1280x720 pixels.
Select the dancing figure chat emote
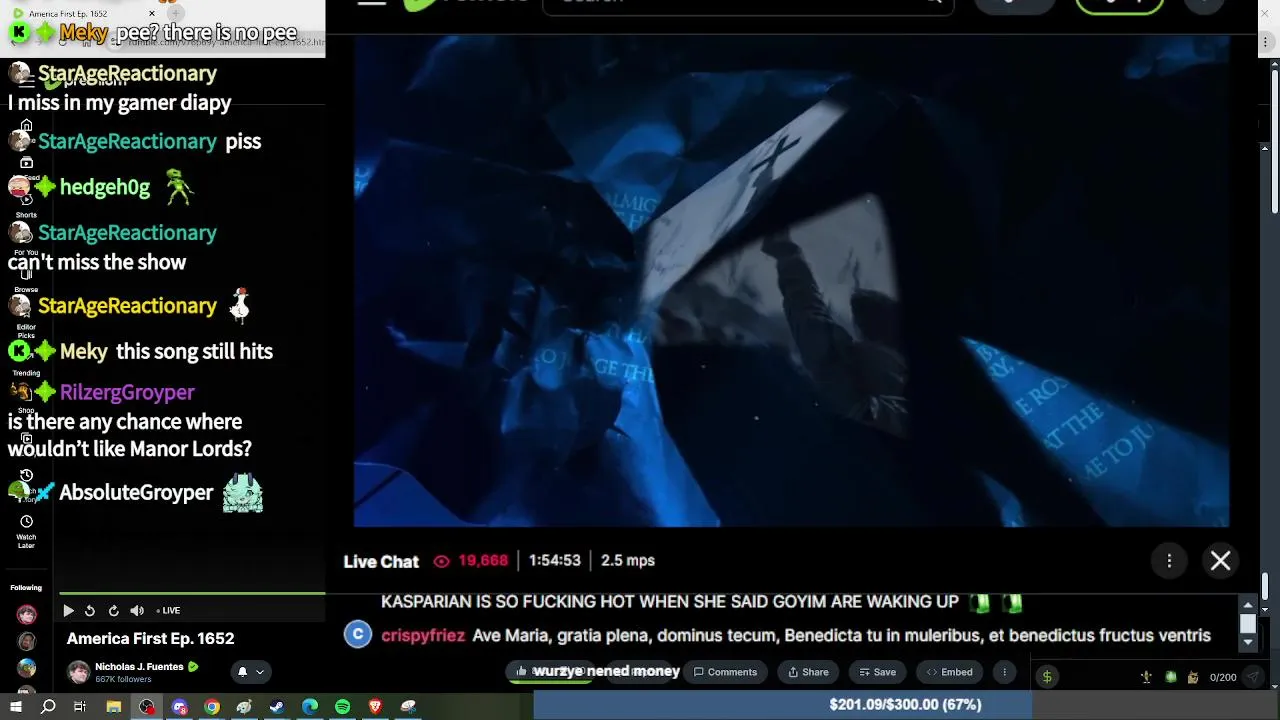[x=1147, y=677]
